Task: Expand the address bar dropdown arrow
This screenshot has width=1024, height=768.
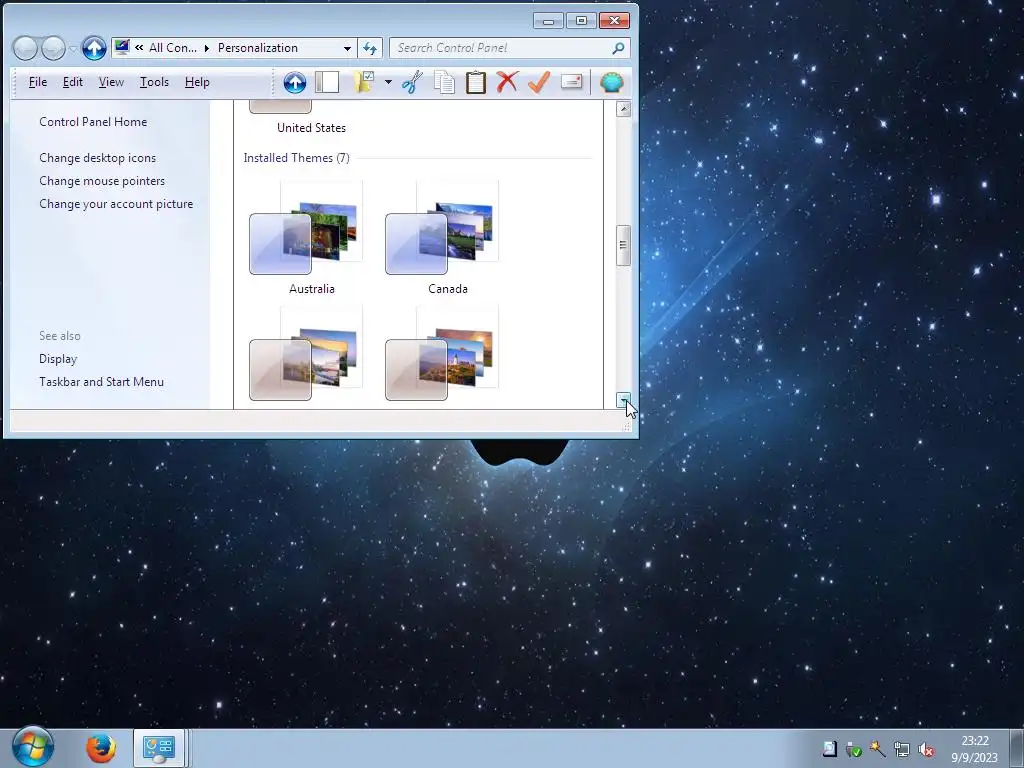Action: (347, 48)
